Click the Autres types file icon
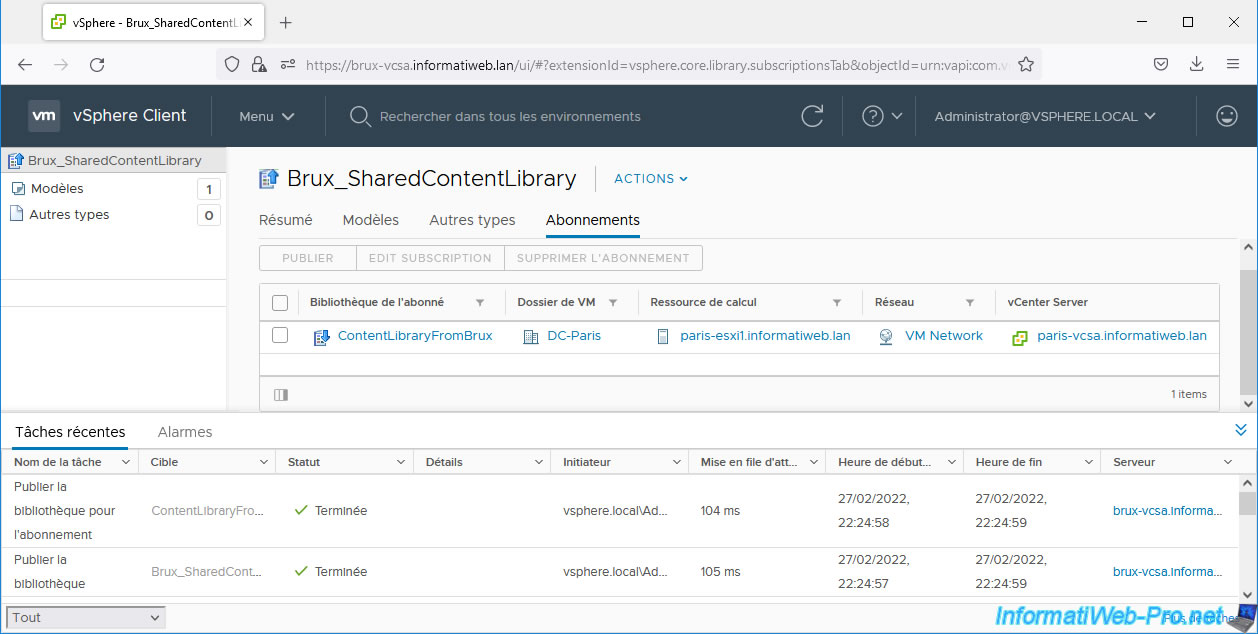 click(16, 214)
